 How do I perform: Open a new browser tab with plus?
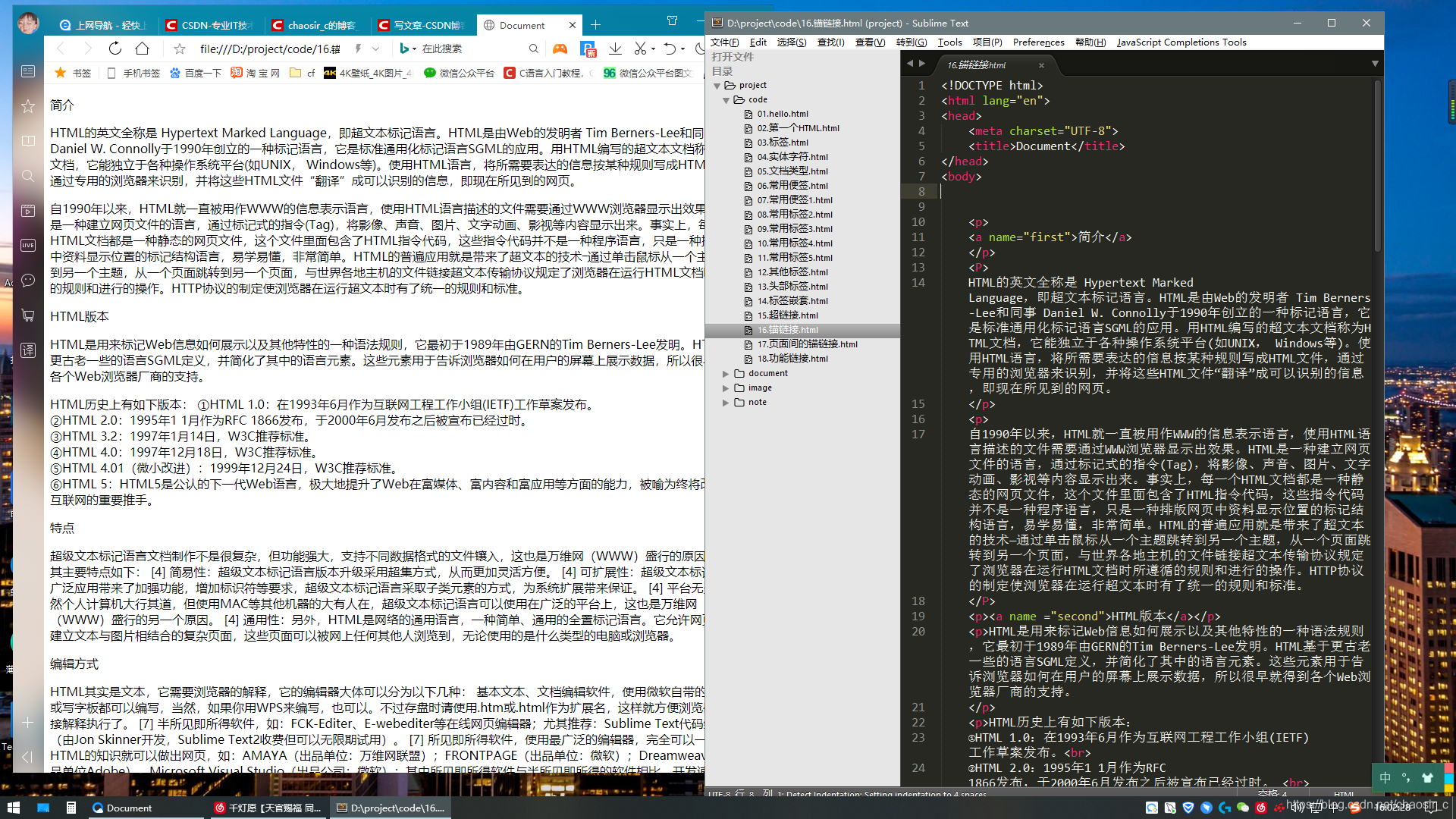(596, 25)
